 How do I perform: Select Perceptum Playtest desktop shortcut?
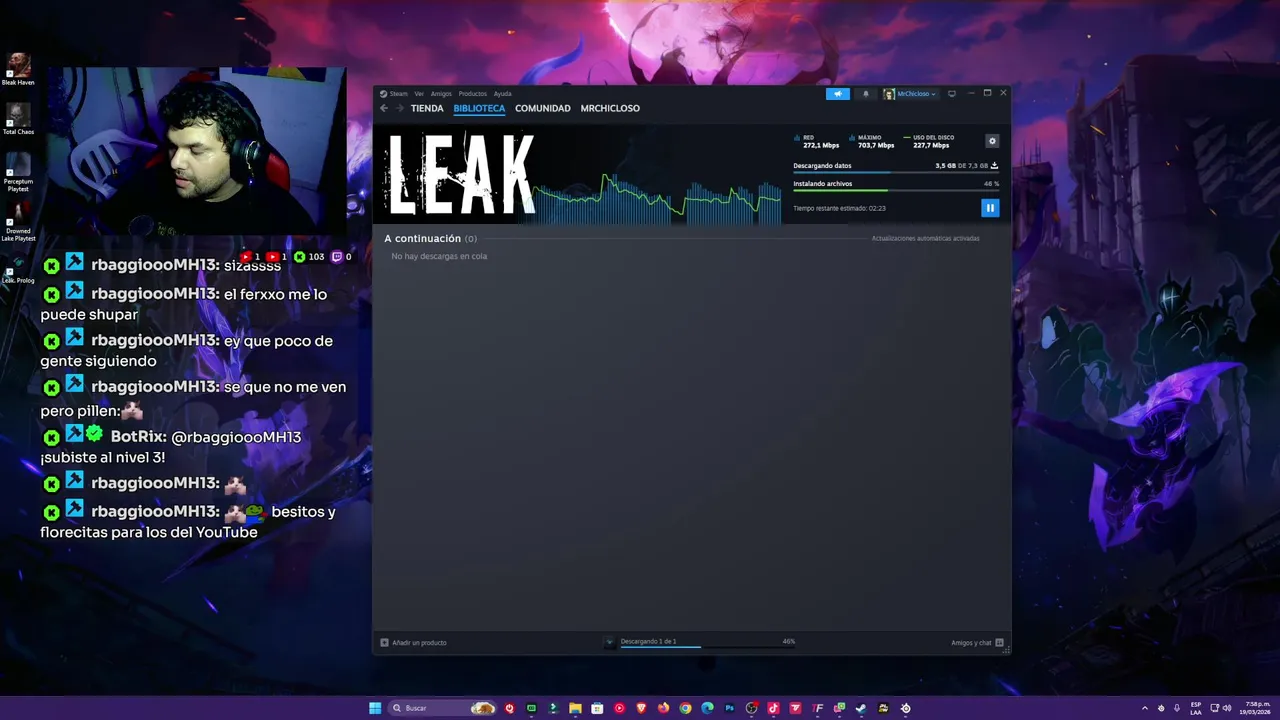(x=18, y=172)
